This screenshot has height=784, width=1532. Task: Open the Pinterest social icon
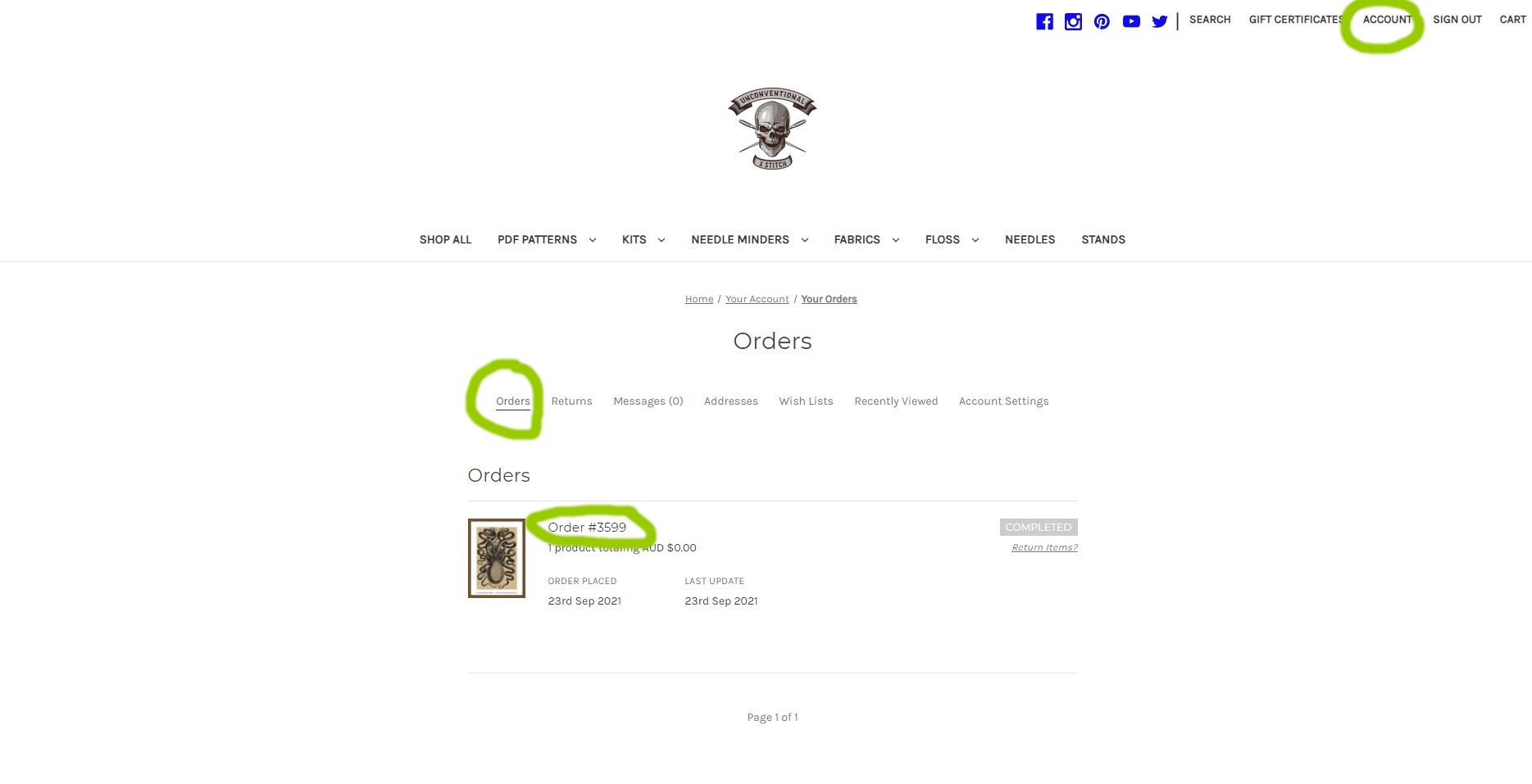pyautogui.click(x=1102, y=21)
